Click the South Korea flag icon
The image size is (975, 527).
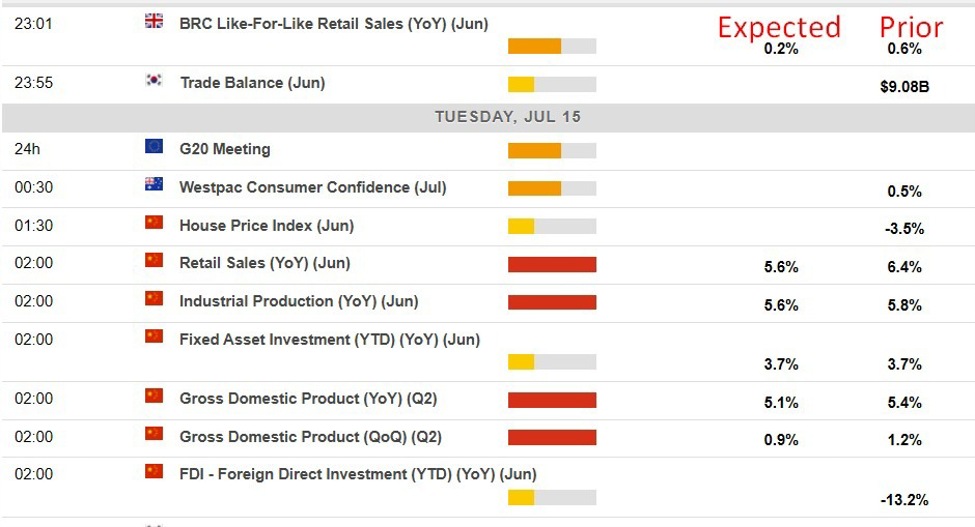(x=154, y=81)
